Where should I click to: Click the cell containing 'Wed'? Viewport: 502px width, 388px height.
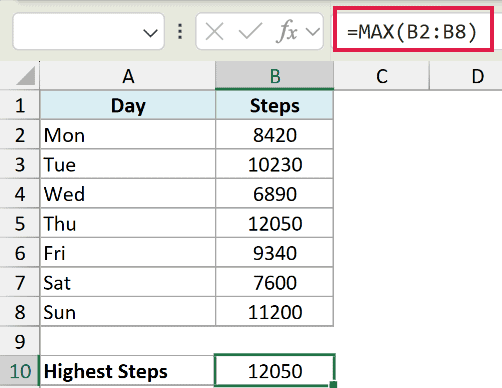pyautogui.click(x=128, y=194)
